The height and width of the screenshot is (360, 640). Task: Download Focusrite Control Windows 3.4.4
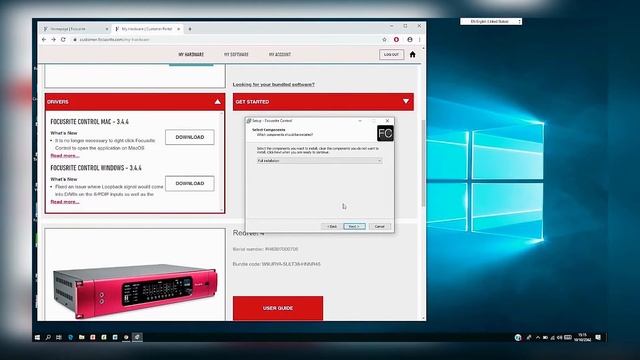[x=190, y=183]
